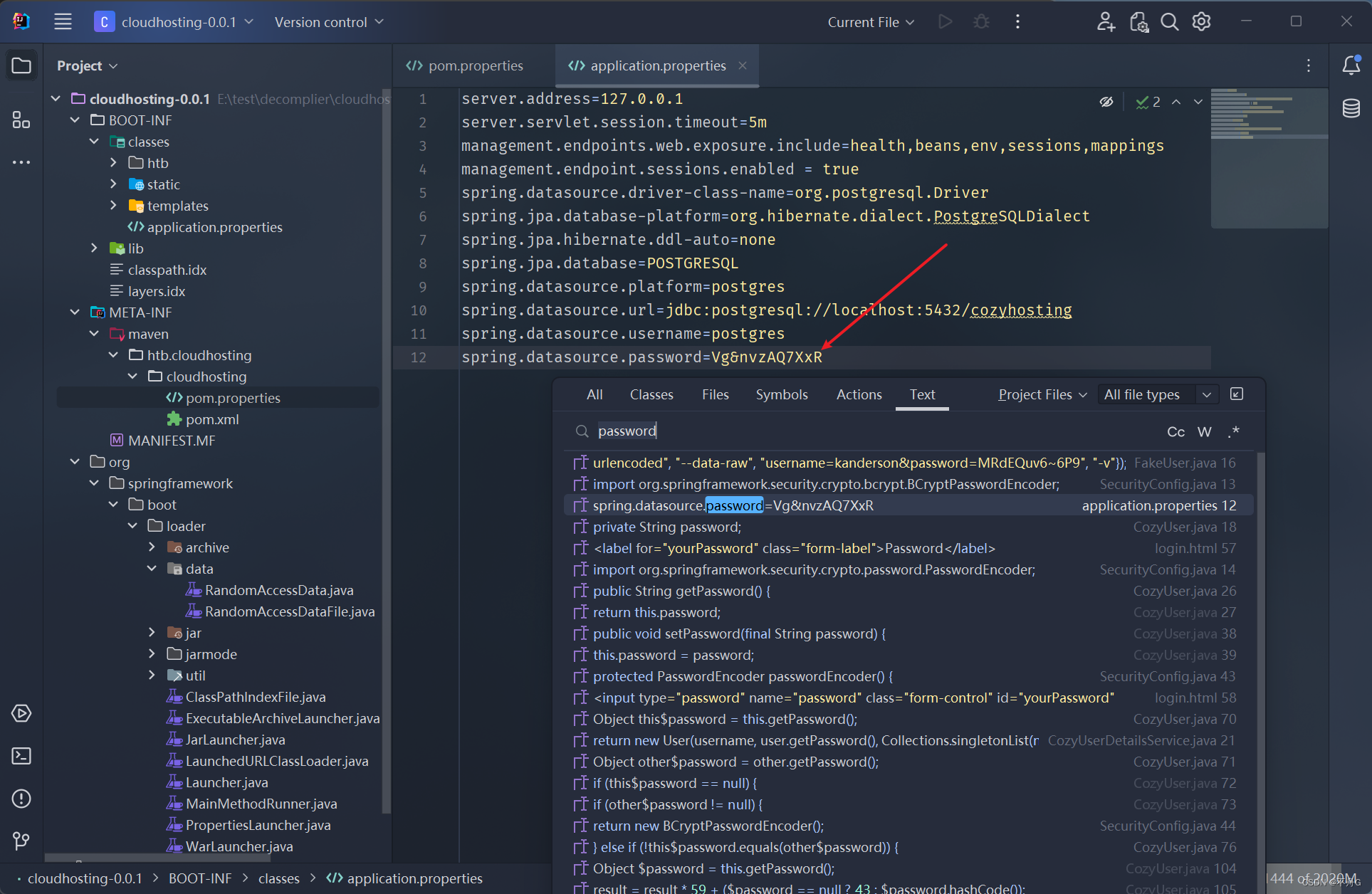
Task: Toggle reader mode eye icon in editor
Action: tap(1106, 102)
